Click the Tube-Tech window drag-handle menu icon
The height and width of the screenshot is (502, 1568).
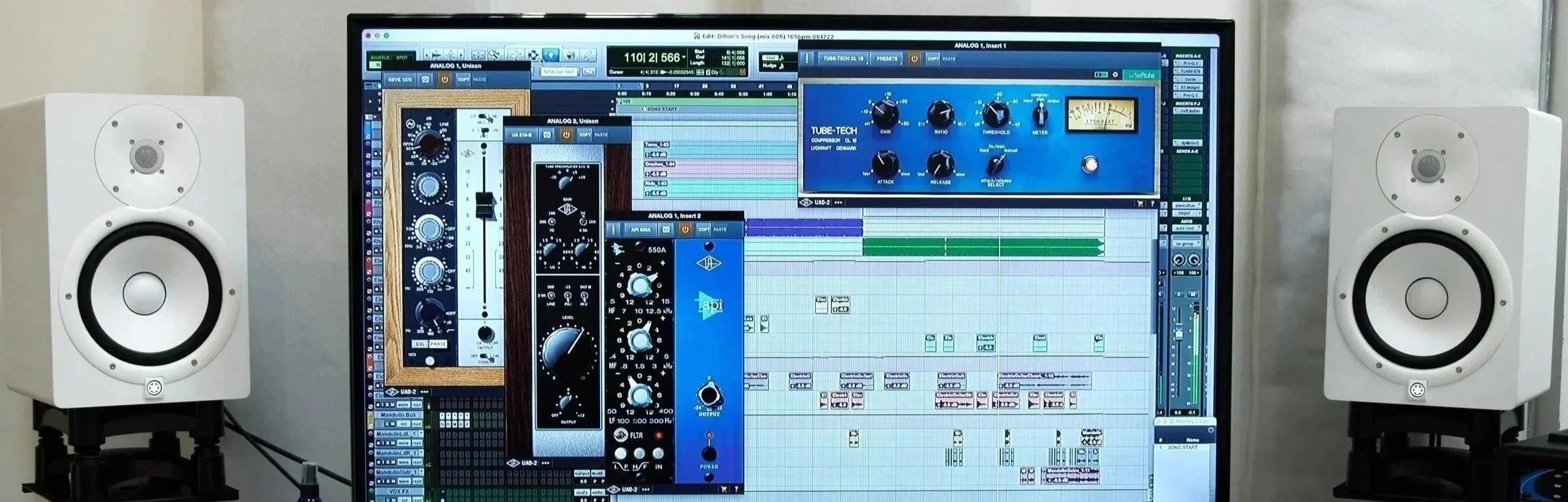tap(806, 58)
